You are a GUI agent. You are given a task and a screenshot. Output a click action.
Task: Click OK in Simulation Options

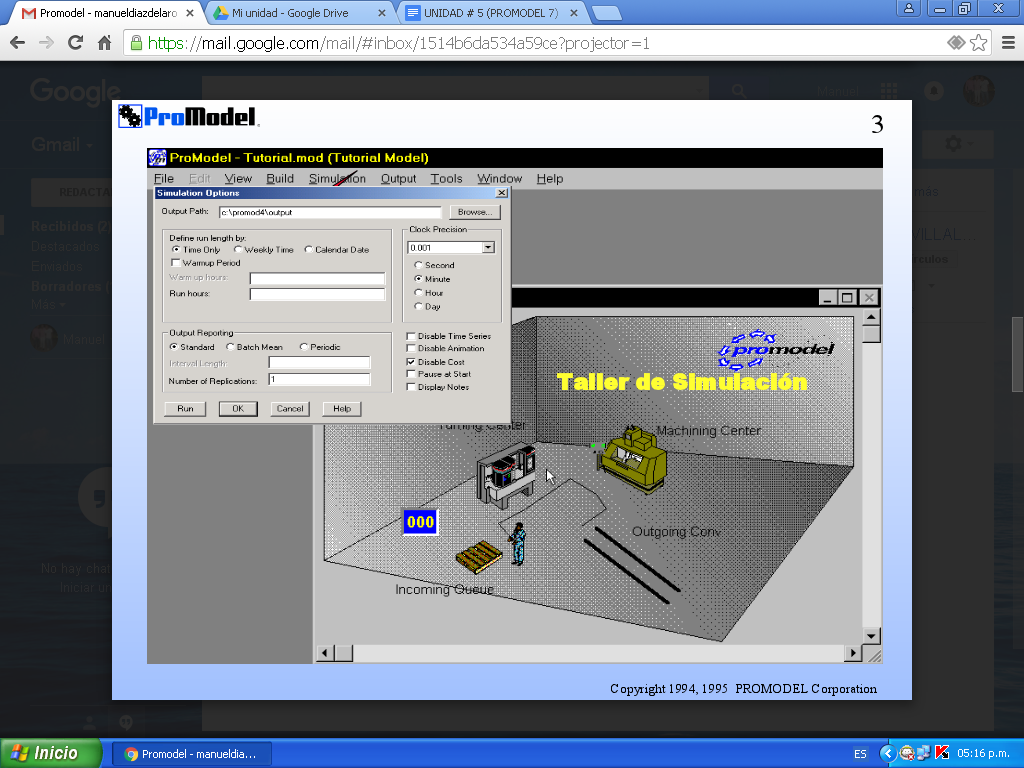click(x=238, y=409)
